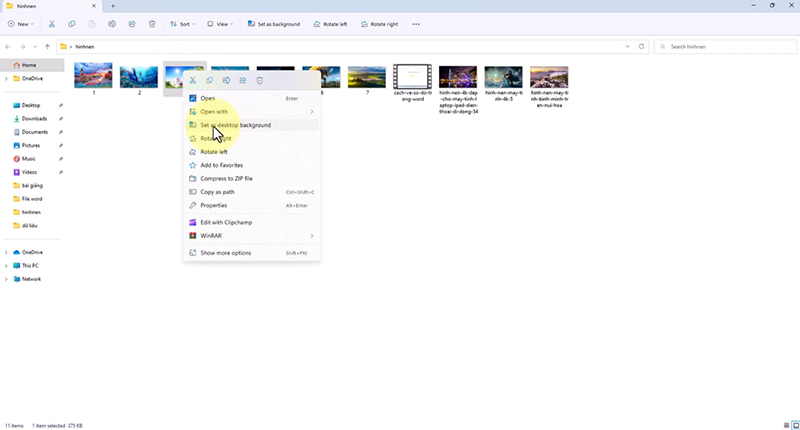The image size is (800, 430).
Task: Expand the WinRAR submenu arrow
Action: point(311,236)
